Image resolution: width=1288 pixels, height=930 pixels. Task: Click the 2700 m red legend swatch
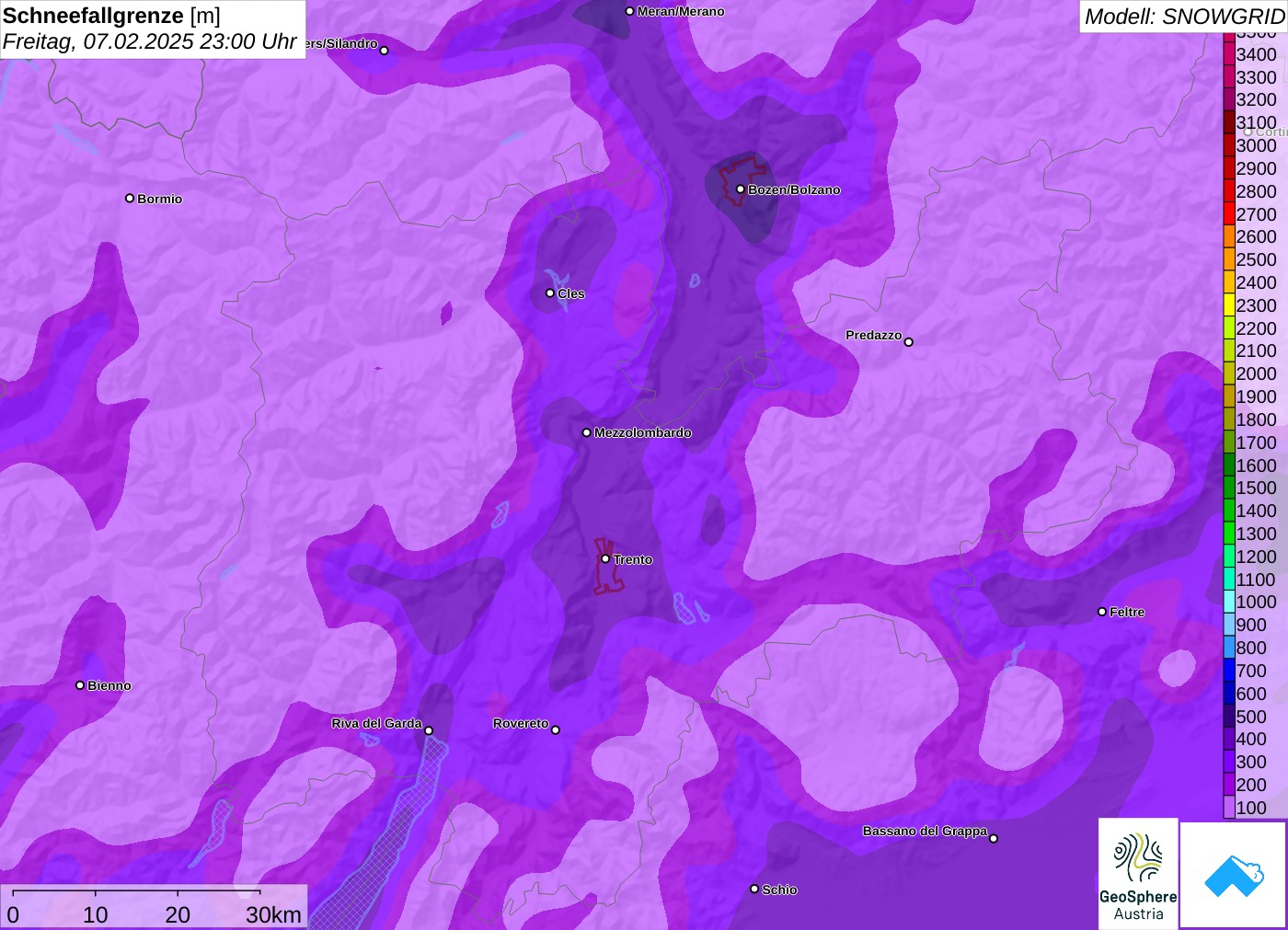click(1229, 214)
